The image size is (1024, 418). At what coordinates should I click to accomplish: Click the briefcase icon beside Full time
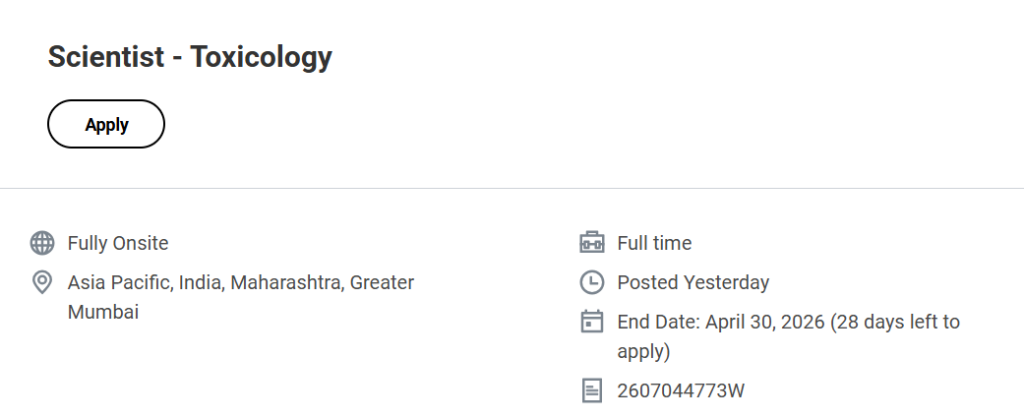[x=592, y=243]
